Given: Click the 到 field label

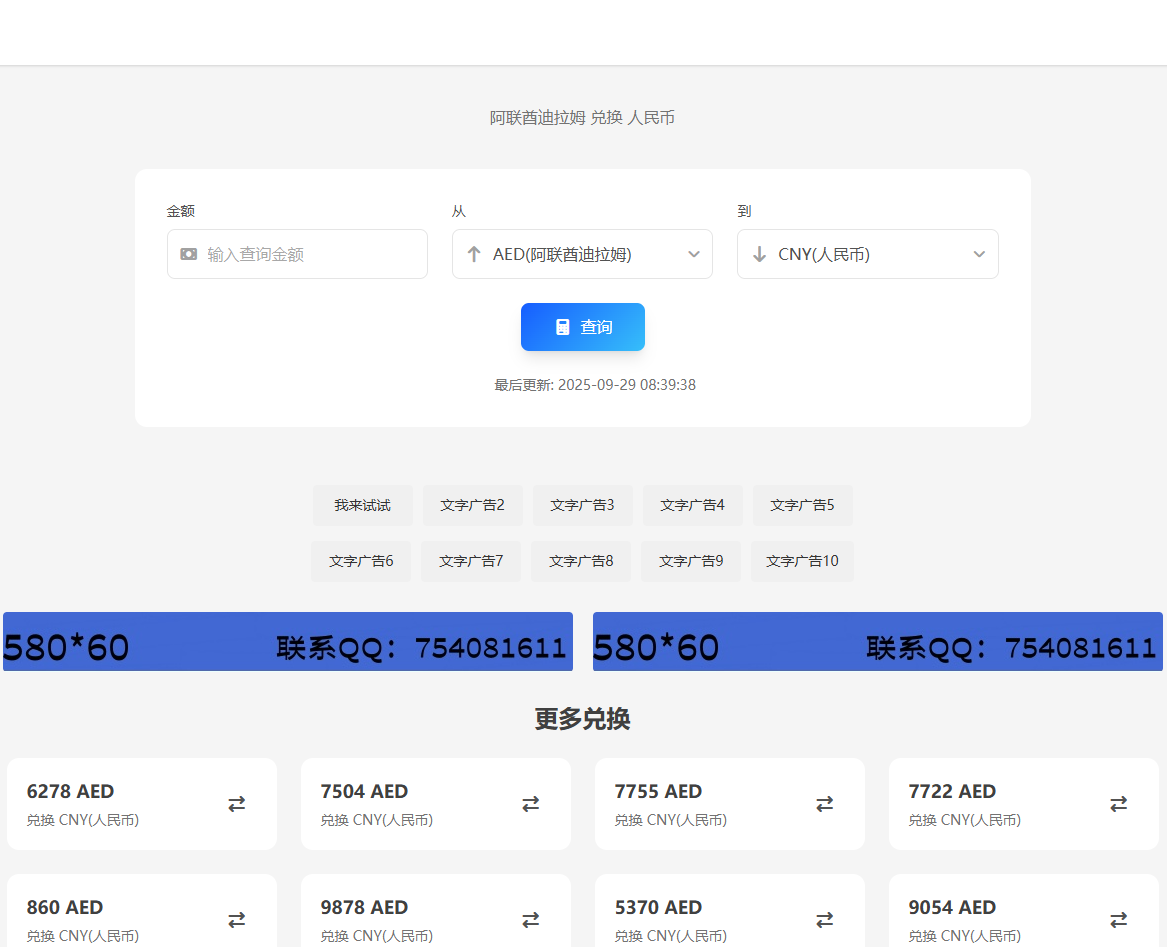Looking at the screenshot, I should (x=744, y=211).
